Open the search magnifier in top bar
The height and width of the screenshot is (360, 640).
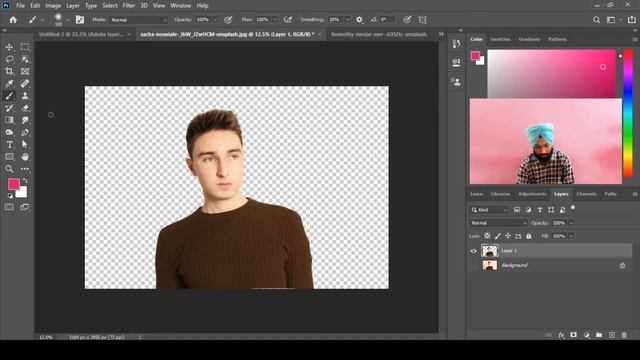[596, 20]
